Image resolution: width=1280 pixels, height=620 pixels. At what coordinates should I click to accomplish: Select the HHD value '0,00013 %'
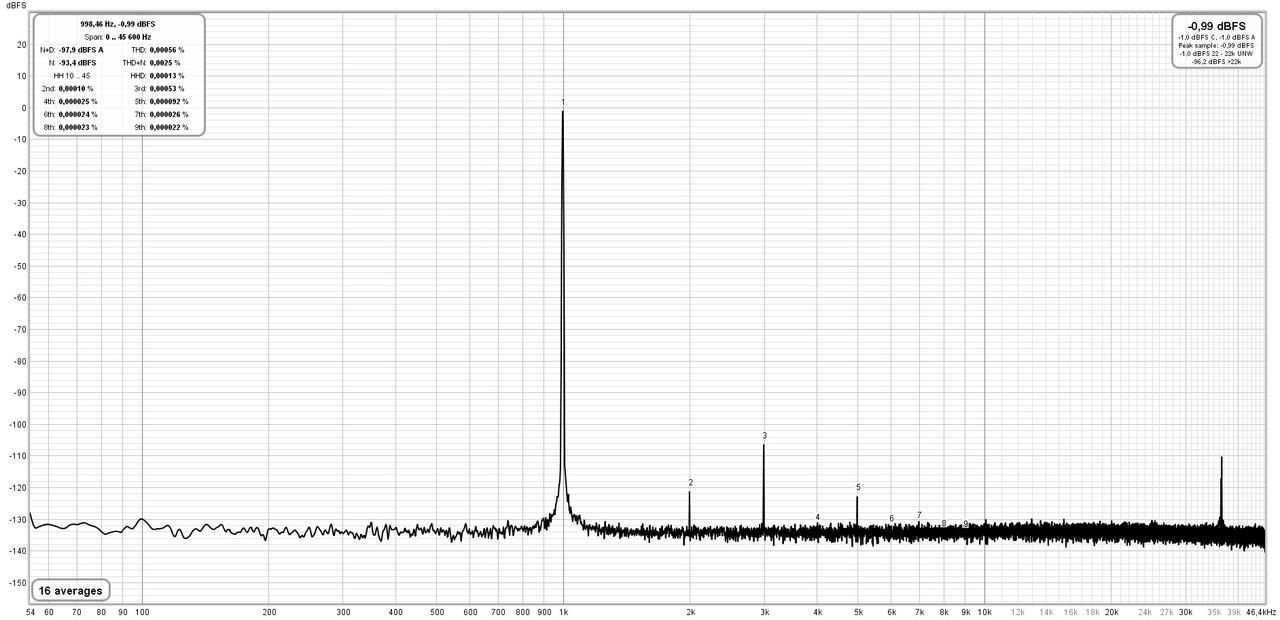[x=167, y=75]
